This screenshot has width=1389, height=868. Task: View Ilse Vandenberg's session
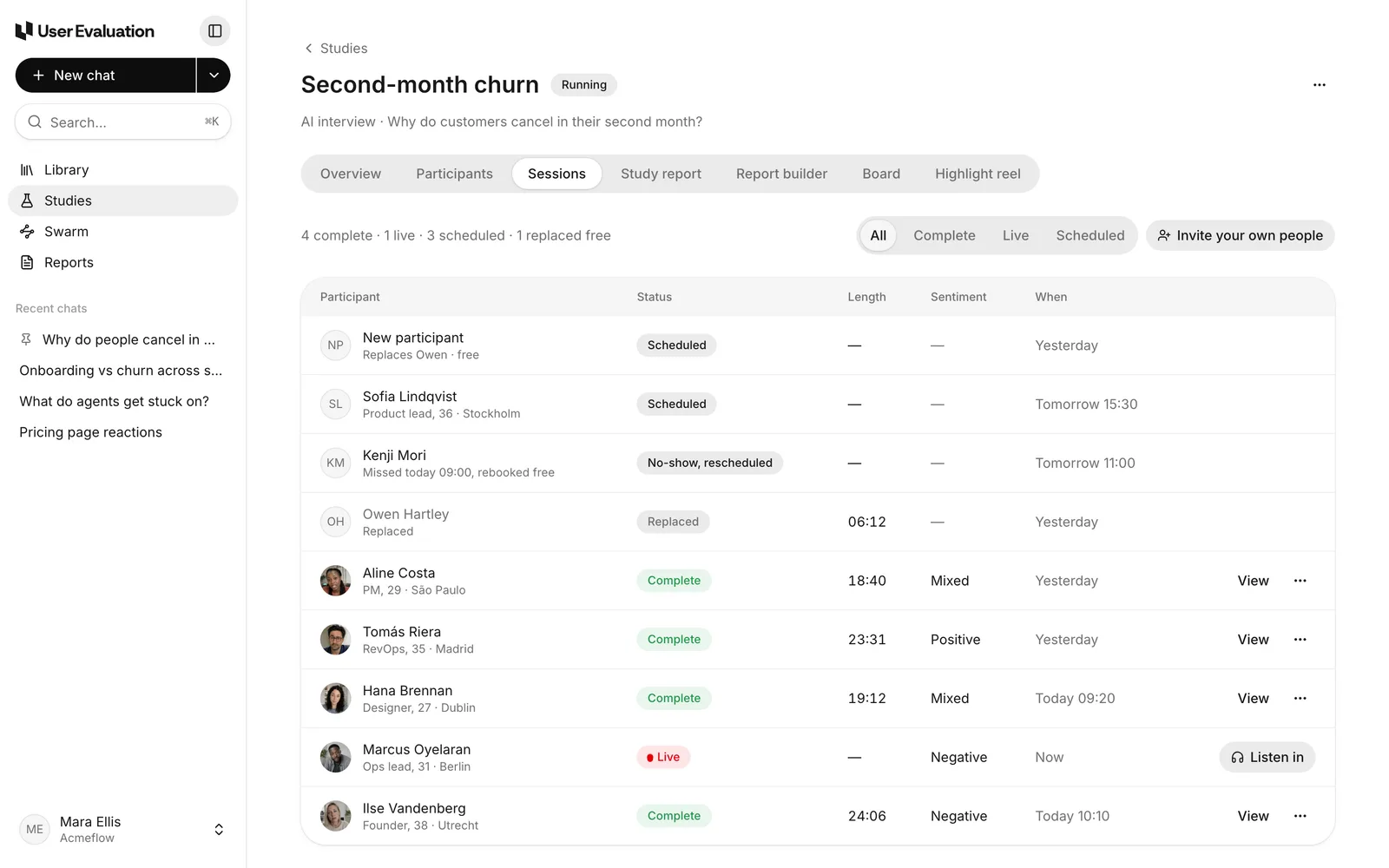[1253, 816]
